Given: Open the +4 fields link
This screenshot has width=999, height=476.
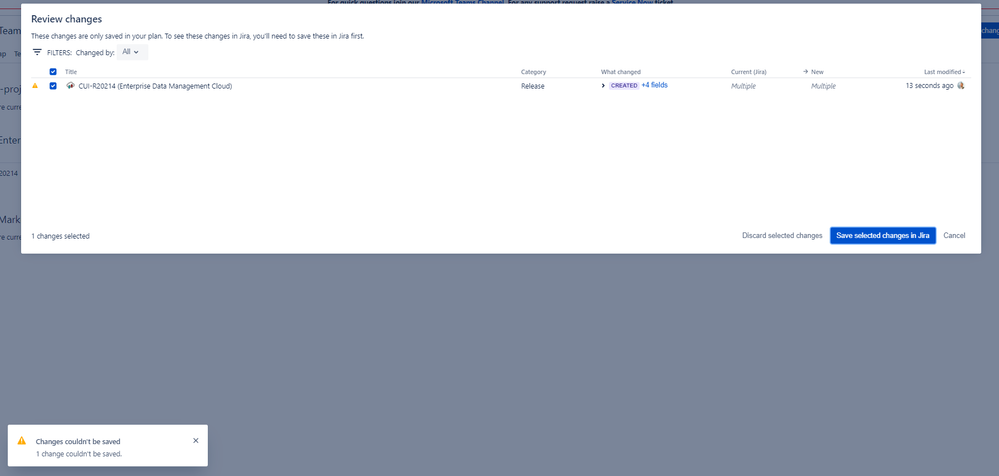Looking at the screenshot, I should (x=654, y=85).
